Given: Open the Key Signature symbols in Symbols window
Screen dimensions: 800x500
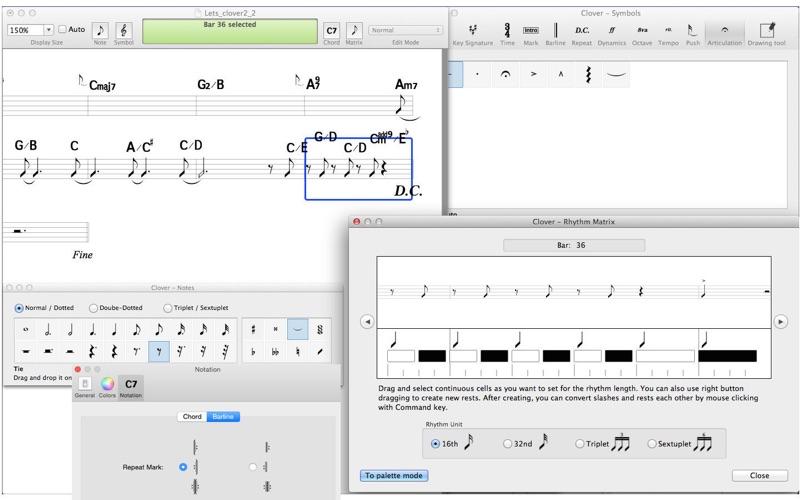Looking at the screenshot, I should [472, 35].
